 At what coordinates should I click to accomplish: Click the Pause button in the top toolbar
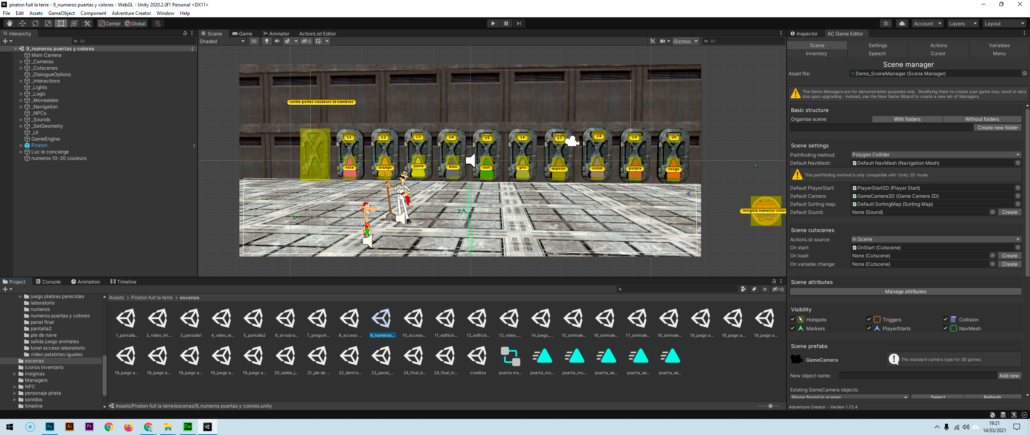click(506, 23)
